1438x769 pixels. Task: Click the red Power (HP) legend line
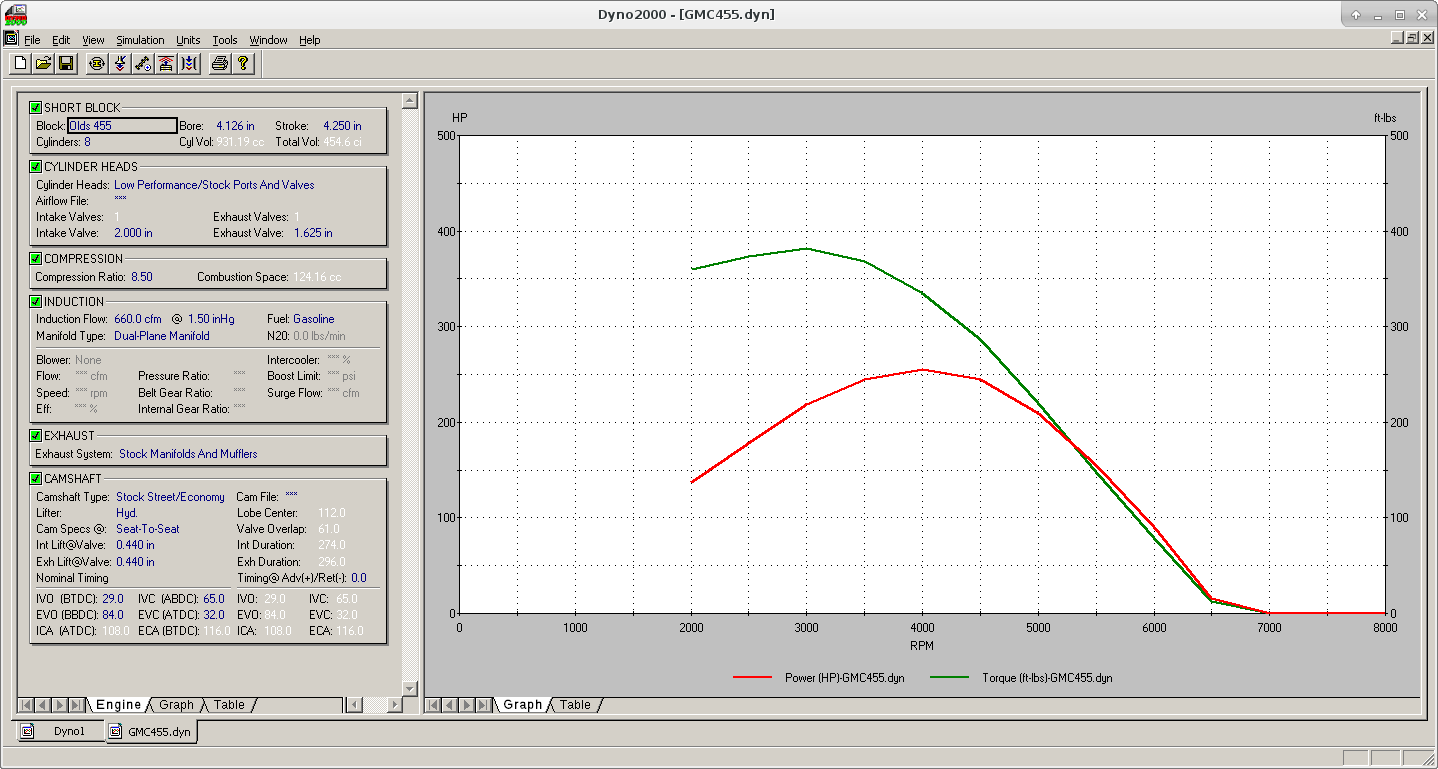[753, 678]
